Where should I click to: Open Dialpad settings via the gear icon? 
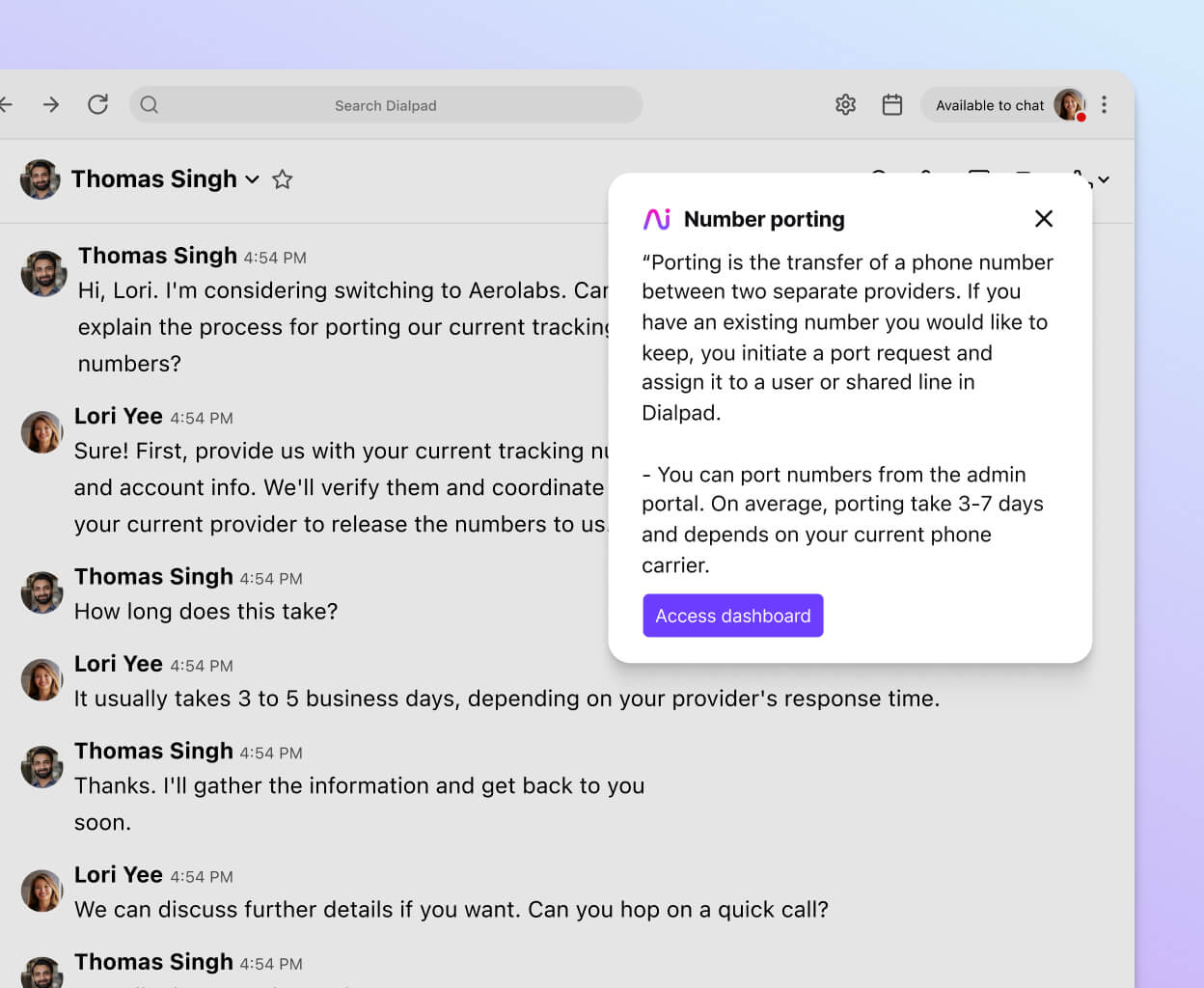click(845, 105)
